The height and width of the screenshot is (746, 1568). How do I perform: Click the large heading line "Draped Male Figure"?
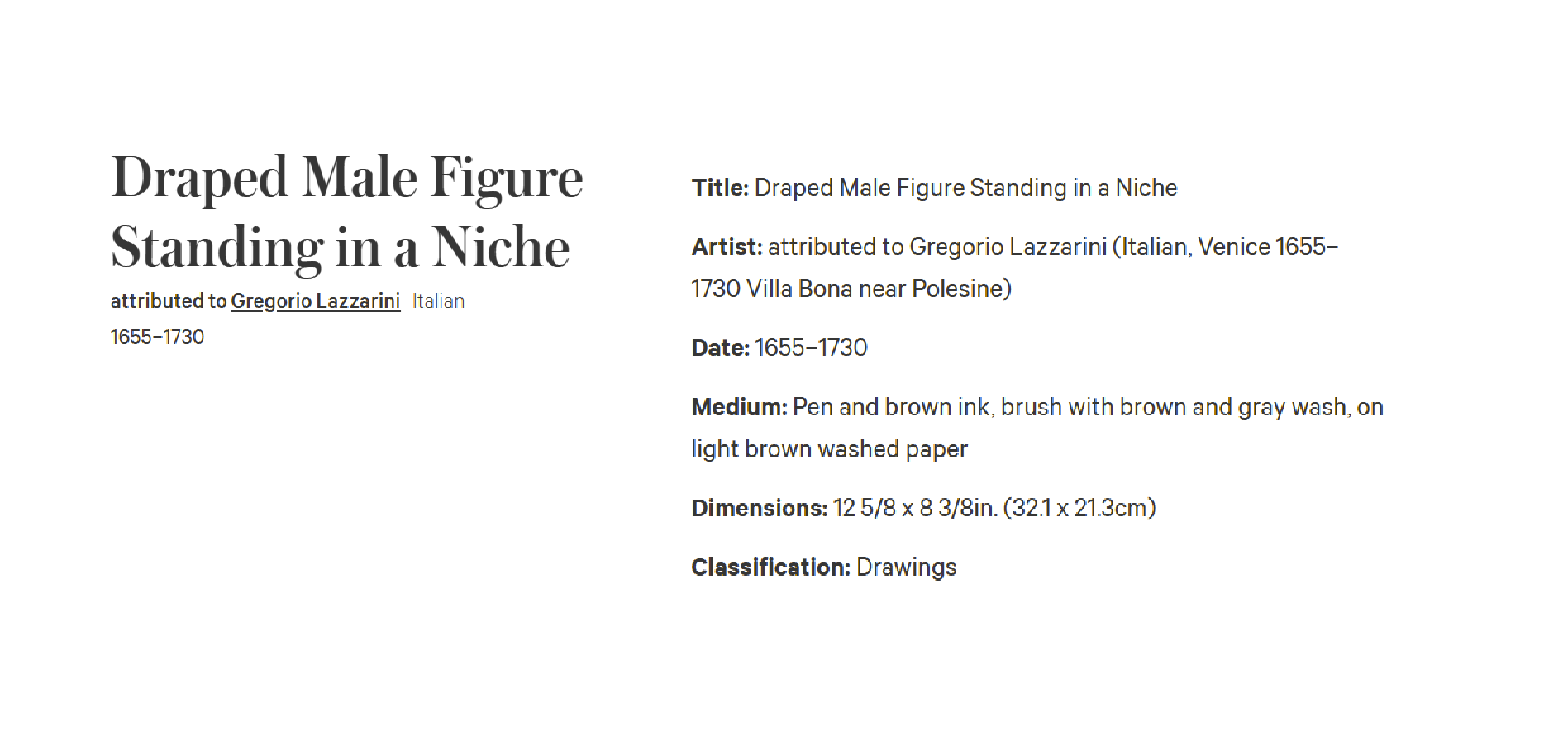[346, 177]
